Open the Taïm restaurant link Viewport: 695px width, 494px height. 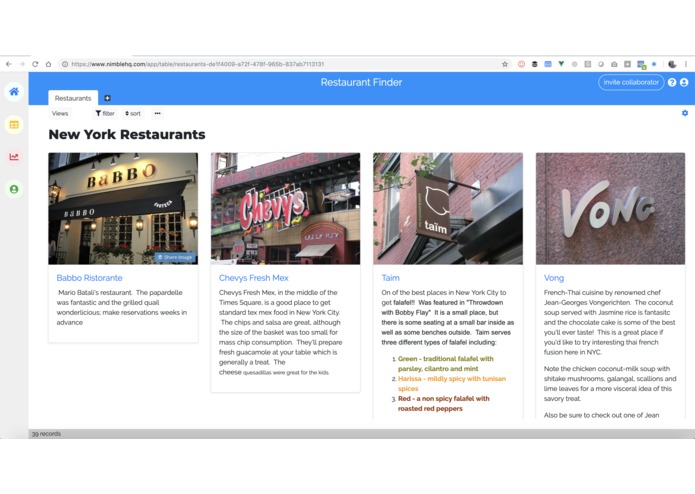(x=390, y=278)
